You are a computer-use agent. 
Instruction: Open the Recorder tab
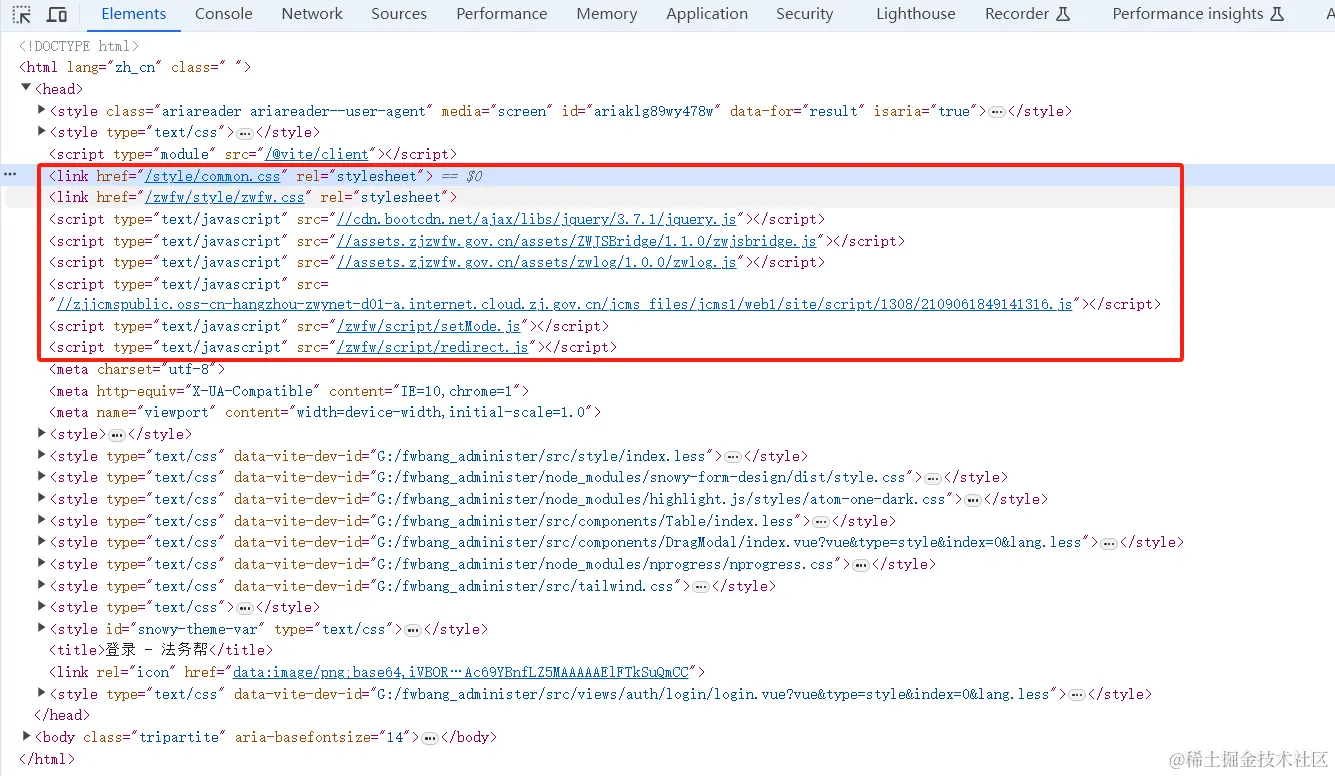pyautogui.click(x=1028, y=14)
